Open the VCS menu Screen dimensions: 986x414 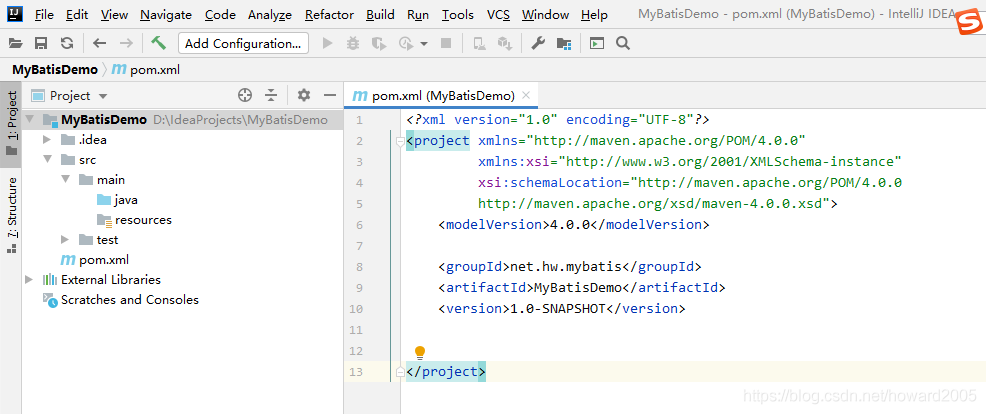pyautogui.click(x=499, y=14)
